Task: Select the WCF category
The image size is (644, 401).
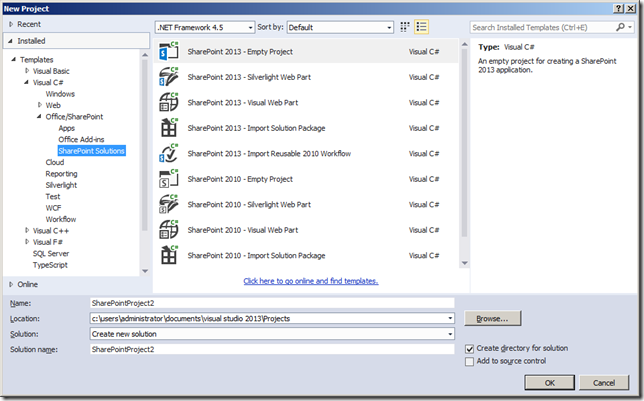Action: click(53, 208)
